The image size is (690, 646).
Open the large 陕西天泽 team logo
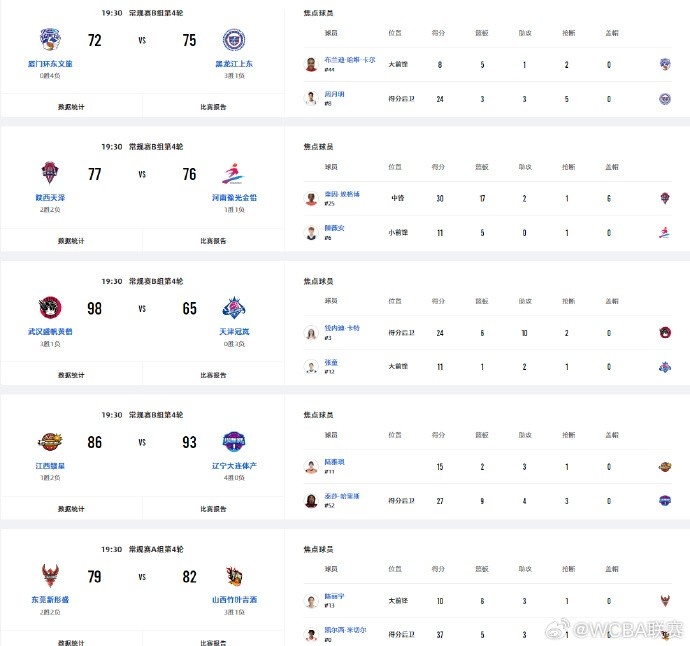coord(50,173)
